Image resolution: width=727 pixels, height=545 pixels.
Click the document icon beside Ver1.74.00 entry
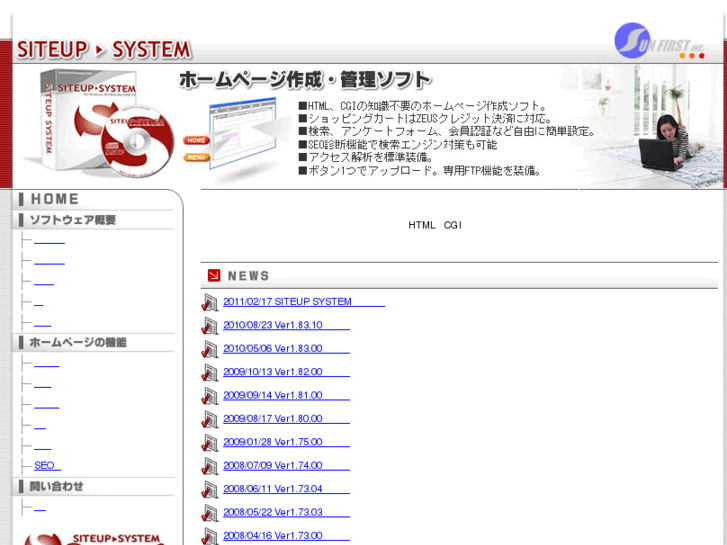210,466
